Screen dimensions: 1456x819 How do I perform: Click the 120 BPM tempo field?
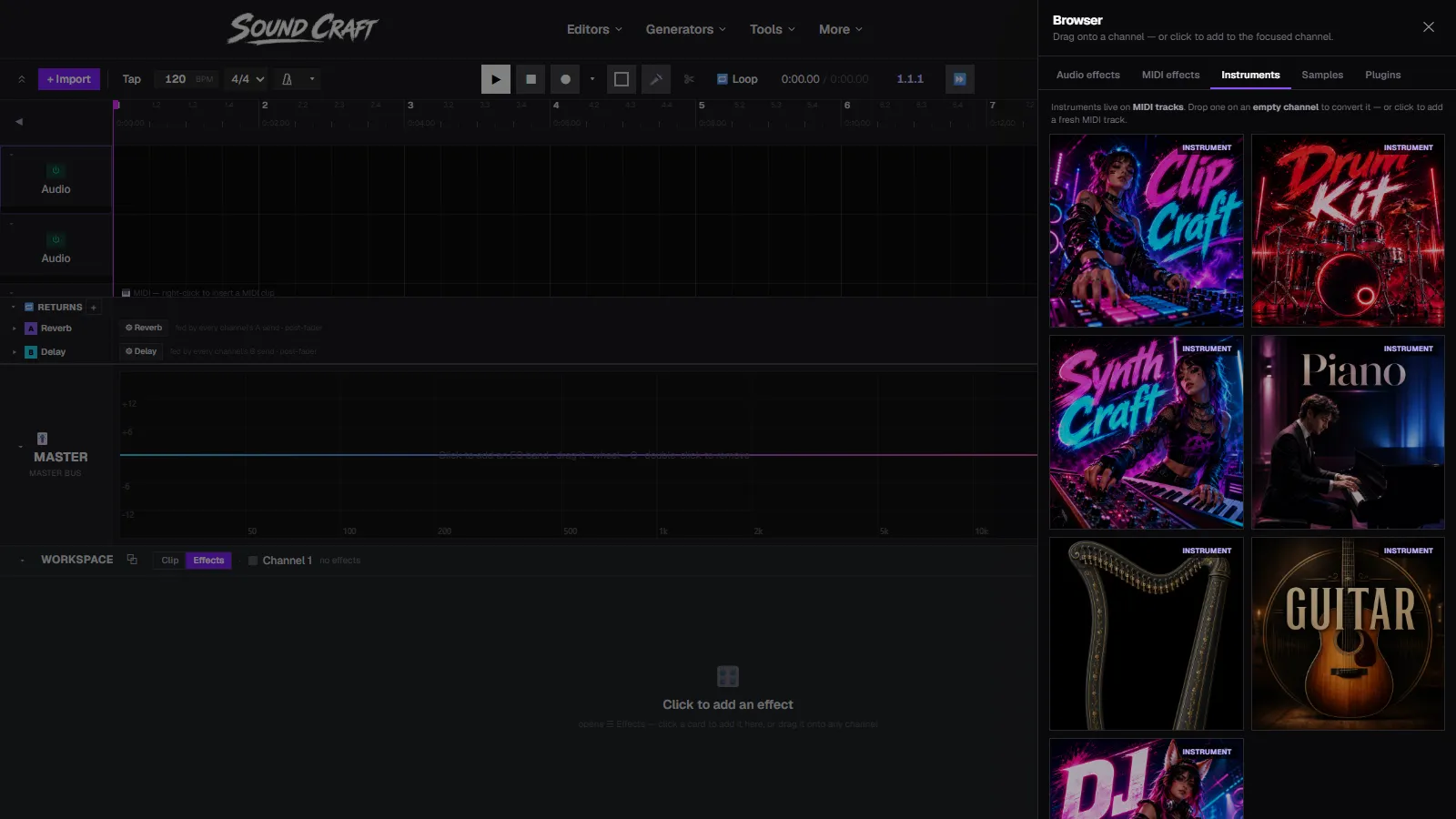coord(187,79)
